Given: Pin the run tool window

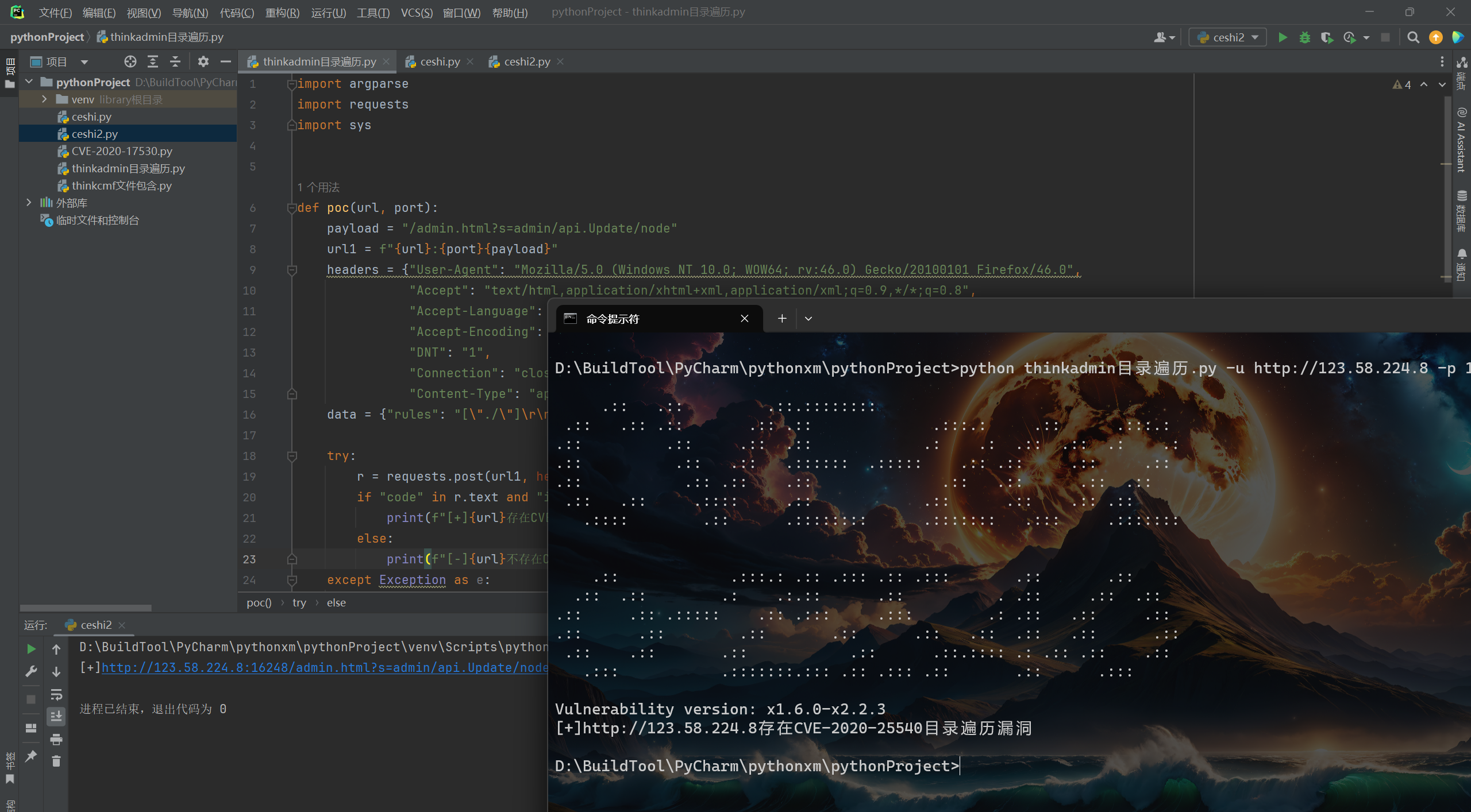Looking at the screenshot, I should (x=31, y=757).
